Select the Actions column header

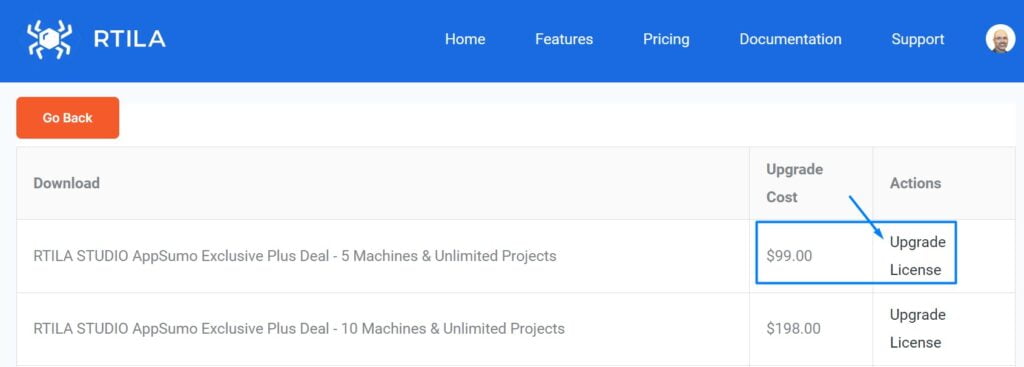[x=915, y=183]
